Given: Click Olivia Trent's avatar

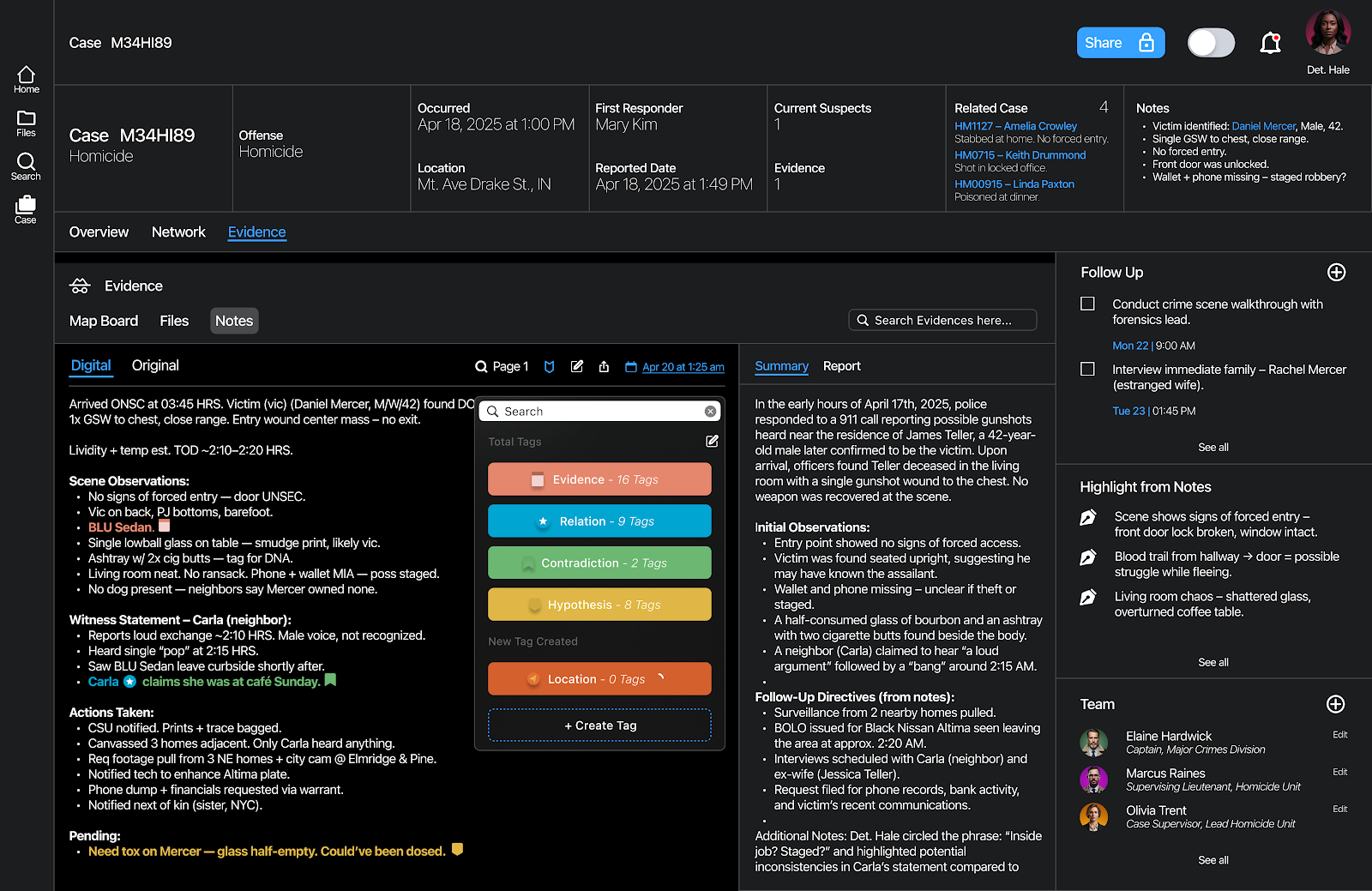Looking at the screenshot, I should [x=1093, y=817].
